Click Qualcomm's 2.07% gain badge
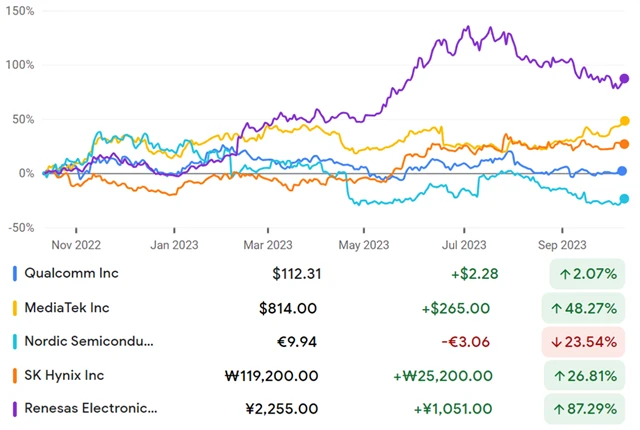 (590, 272)
